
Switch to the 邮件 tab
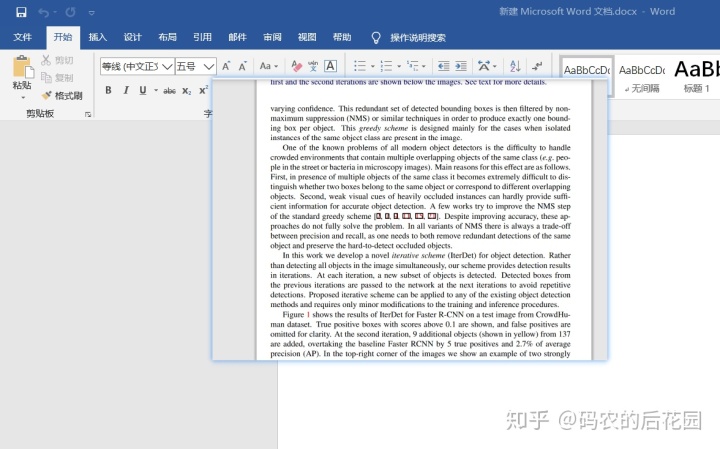click(237, 37)
